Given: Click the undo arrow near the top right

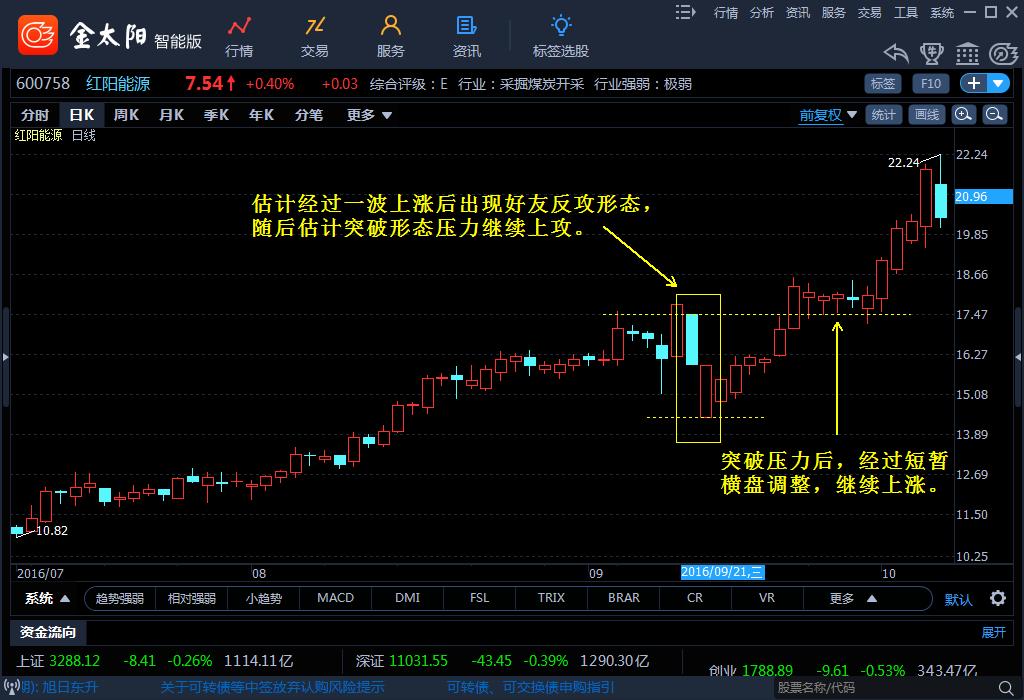Looking at the screenshot, I should tap(895, 52).
